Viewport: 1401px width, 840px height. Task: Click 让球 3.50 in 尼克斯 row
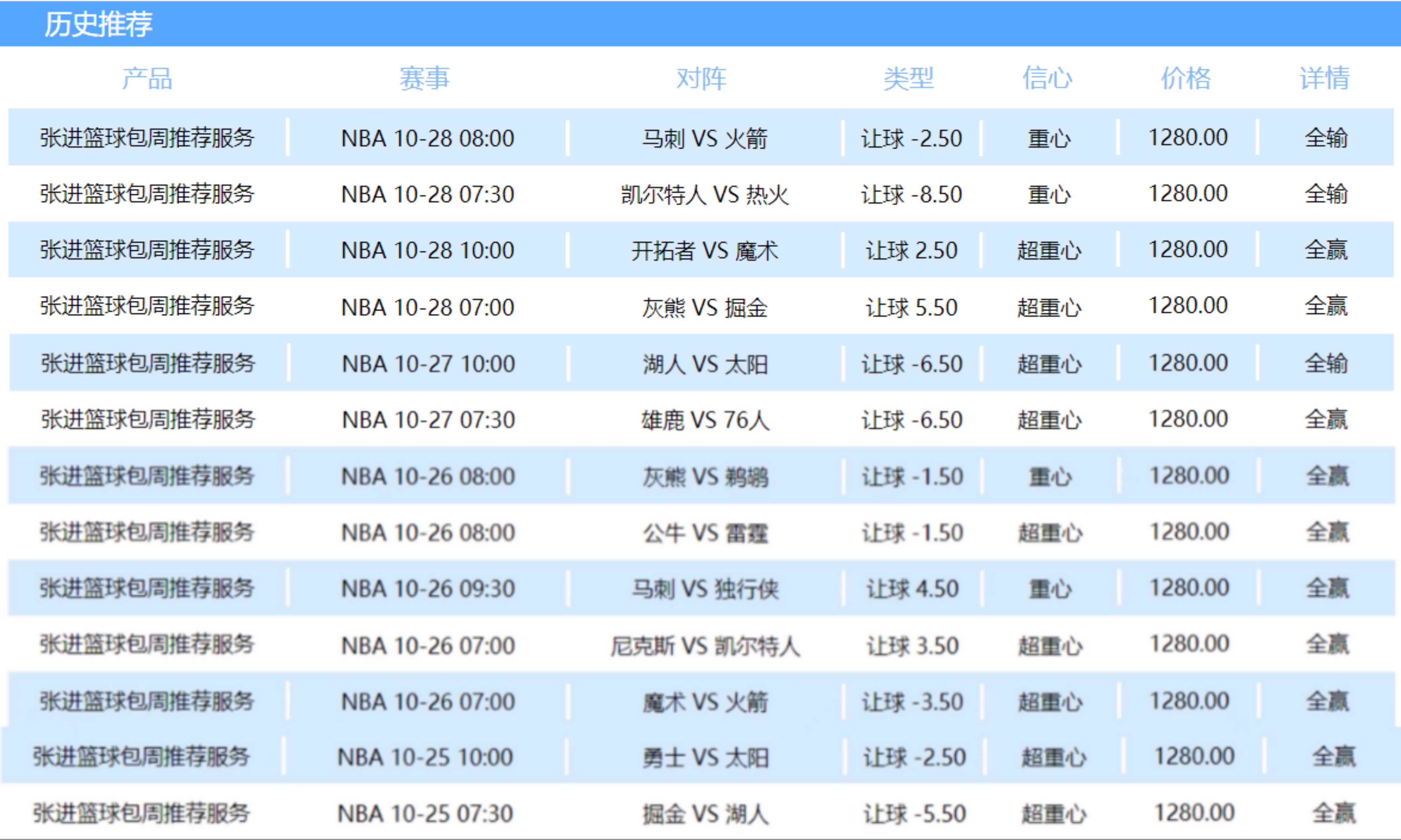pyautogui.click(x=912, y=645)
